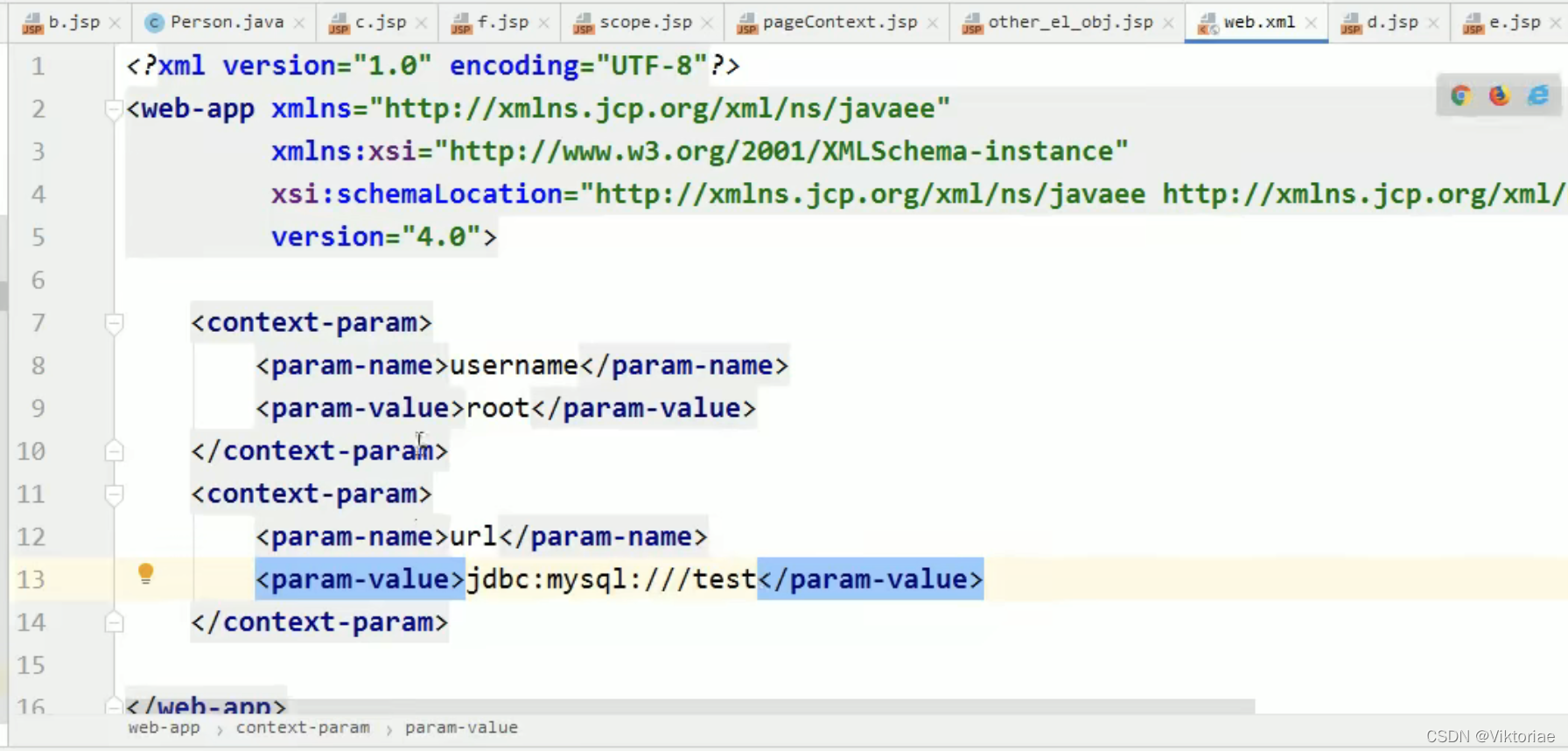Click the xsi:schemaLocation attribute
Viewport: 1568px width, 751px height.
pos(918,193)
